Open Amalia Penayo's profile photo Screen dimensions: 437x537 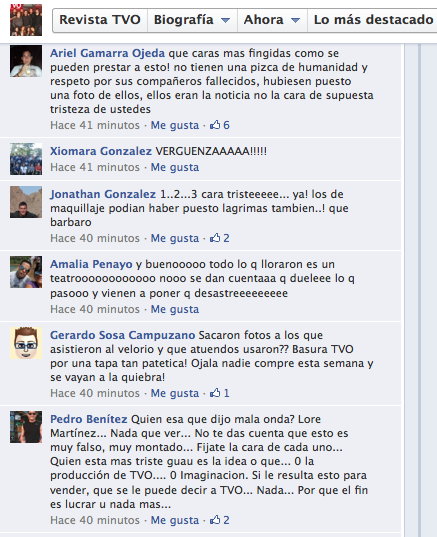pos(26,272)
